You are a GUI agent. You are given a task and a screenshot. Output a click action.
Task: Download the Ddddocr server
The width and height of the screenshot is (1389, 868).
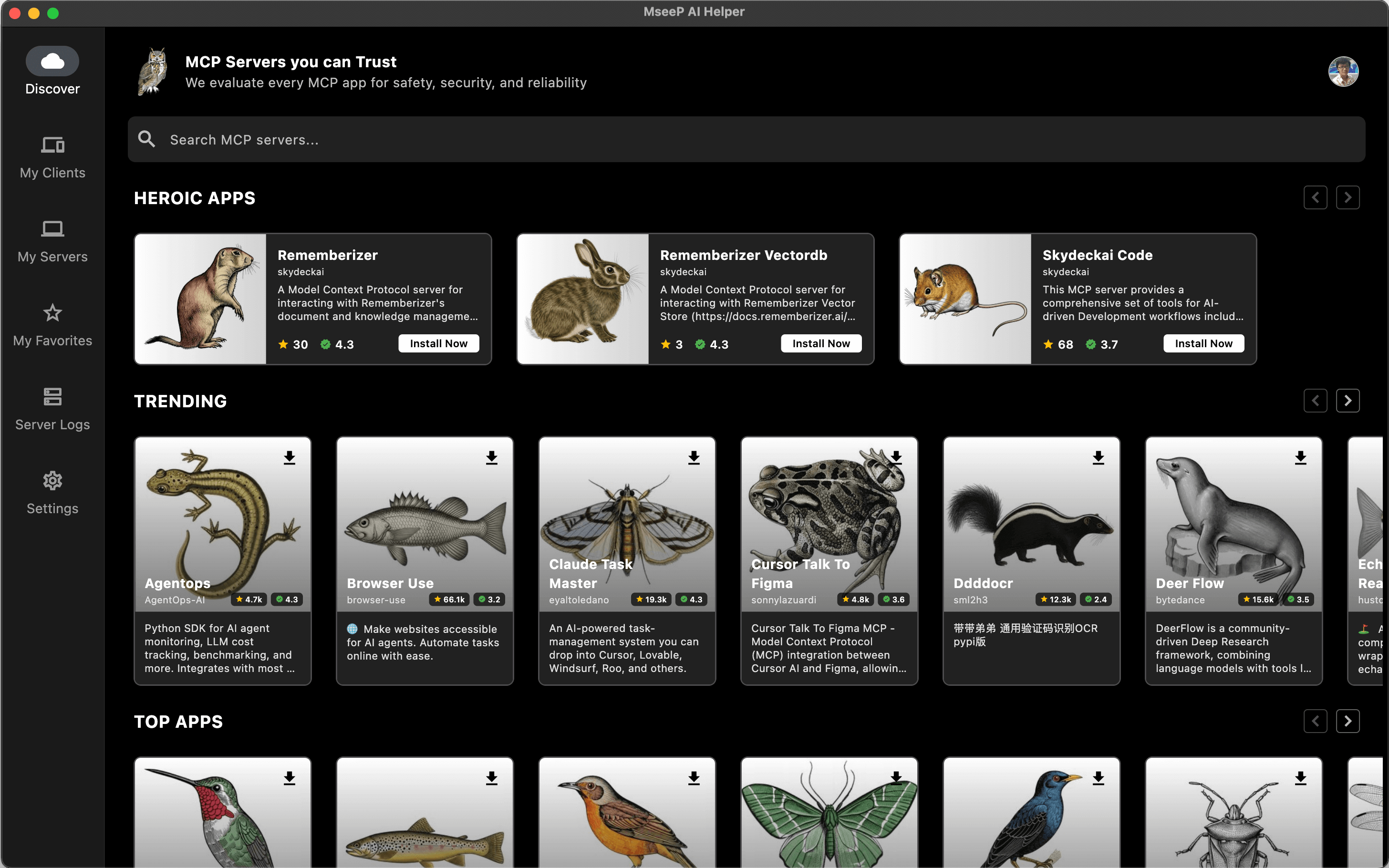[1098, 457]
